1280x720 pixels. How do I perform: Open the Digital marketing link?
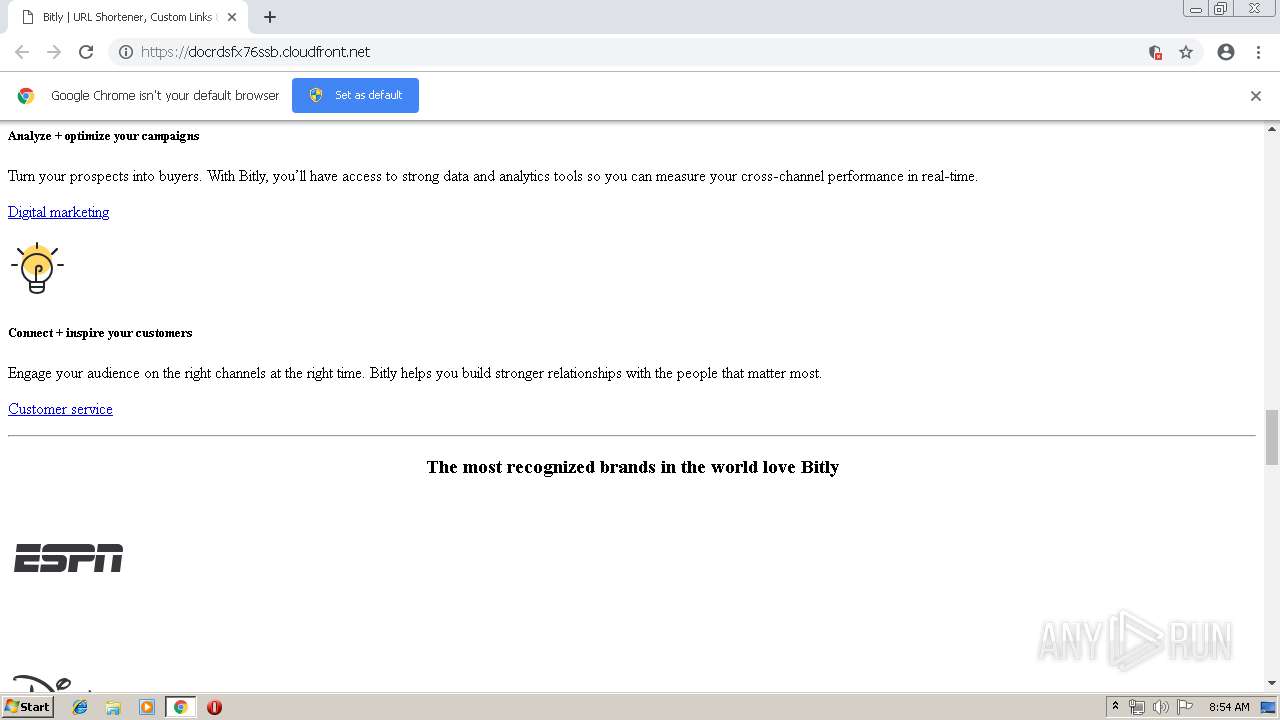pos(58,212)
